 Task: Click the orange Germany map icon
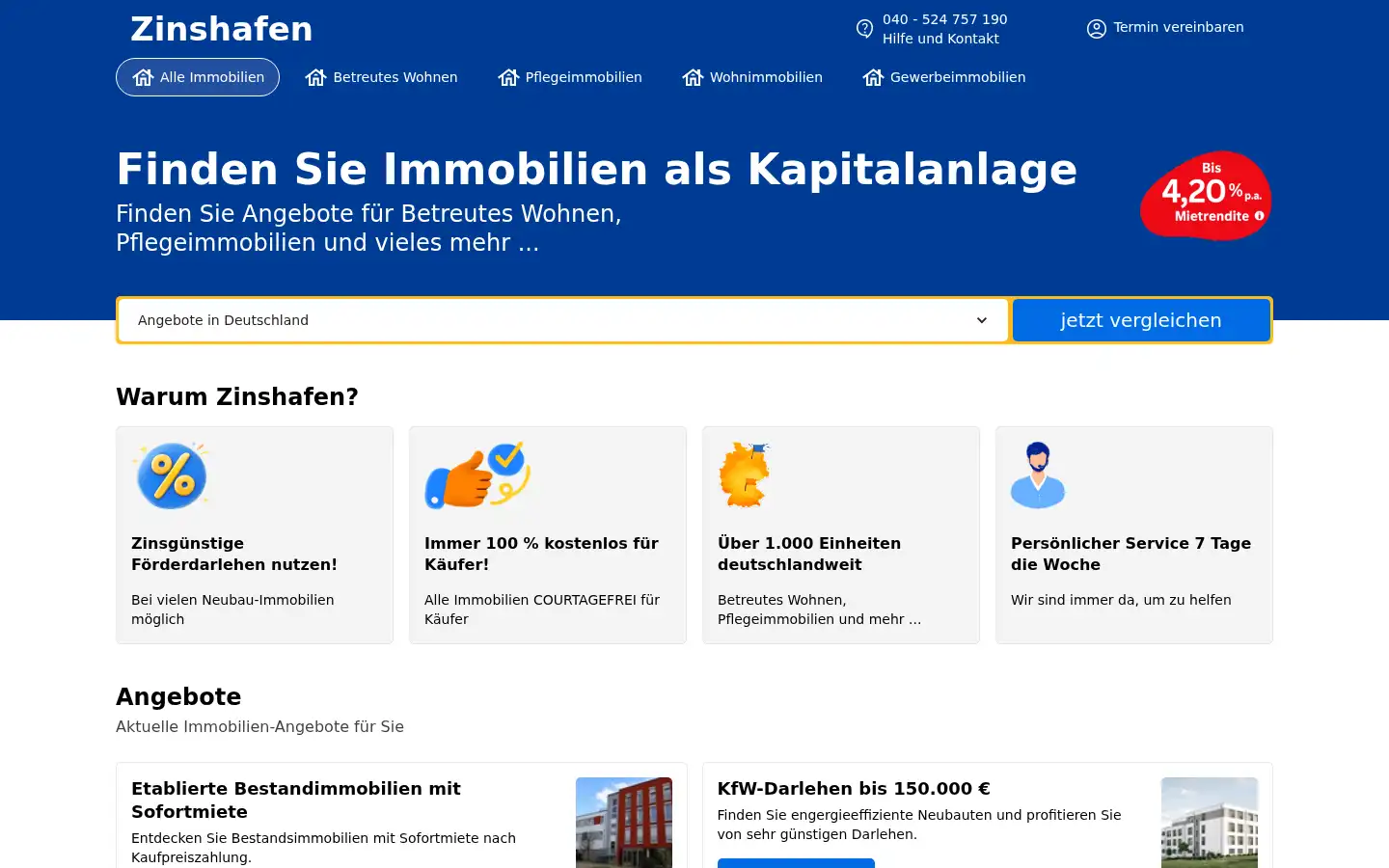point(745,475)
